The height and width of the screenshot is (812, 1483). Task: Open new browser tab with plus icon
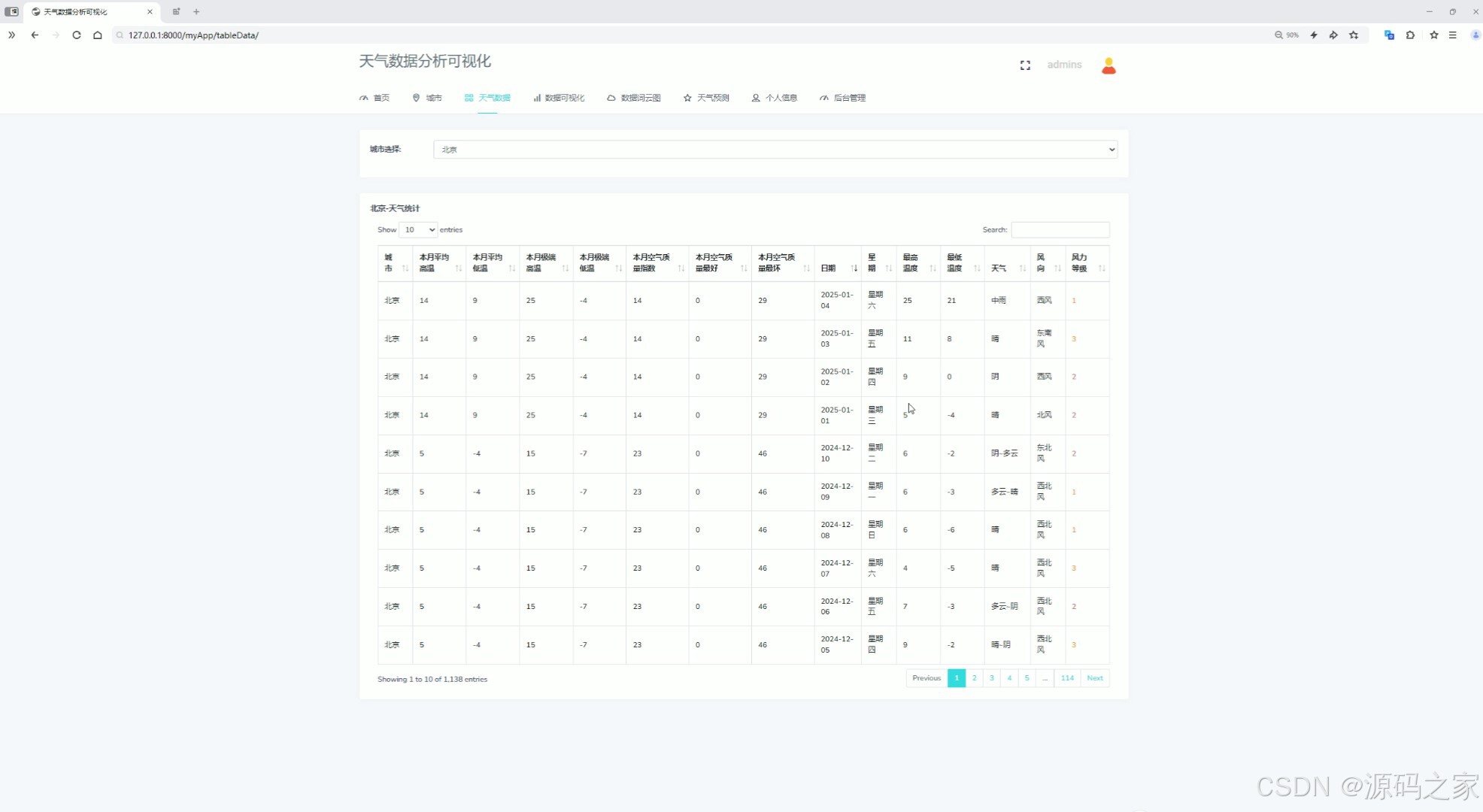point(196,11)
